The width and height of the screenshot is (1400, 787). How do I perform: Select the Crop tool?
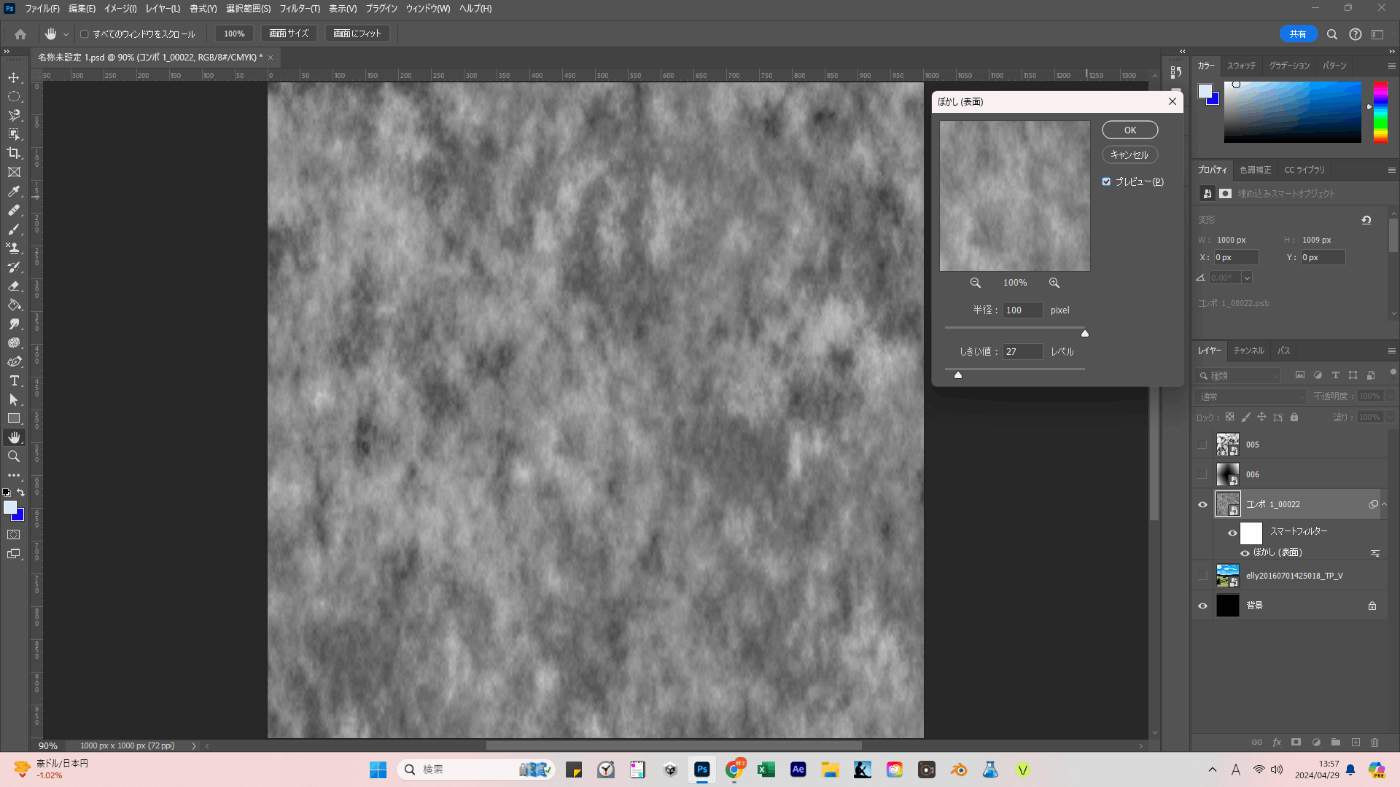pyautogui.click(x=14, y=153)
